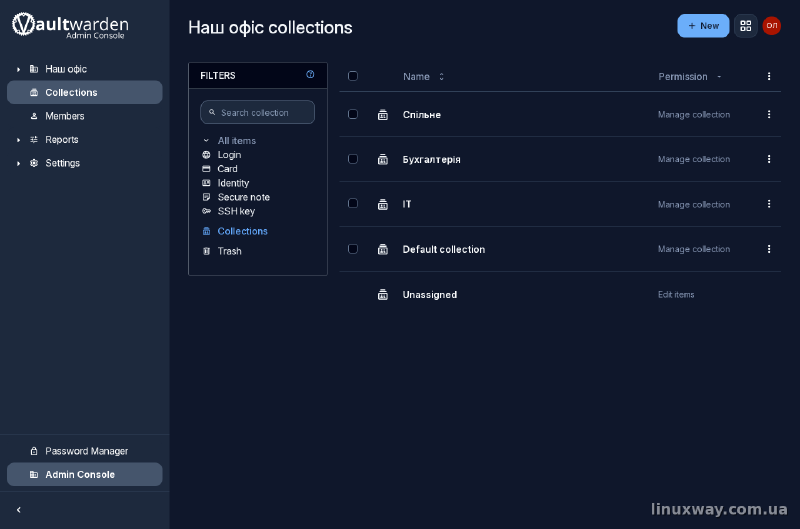Image resolution: width=800 pixels, height=529 pixels.
Task: Check the IT collection checkbox
Action: [353, 204]
